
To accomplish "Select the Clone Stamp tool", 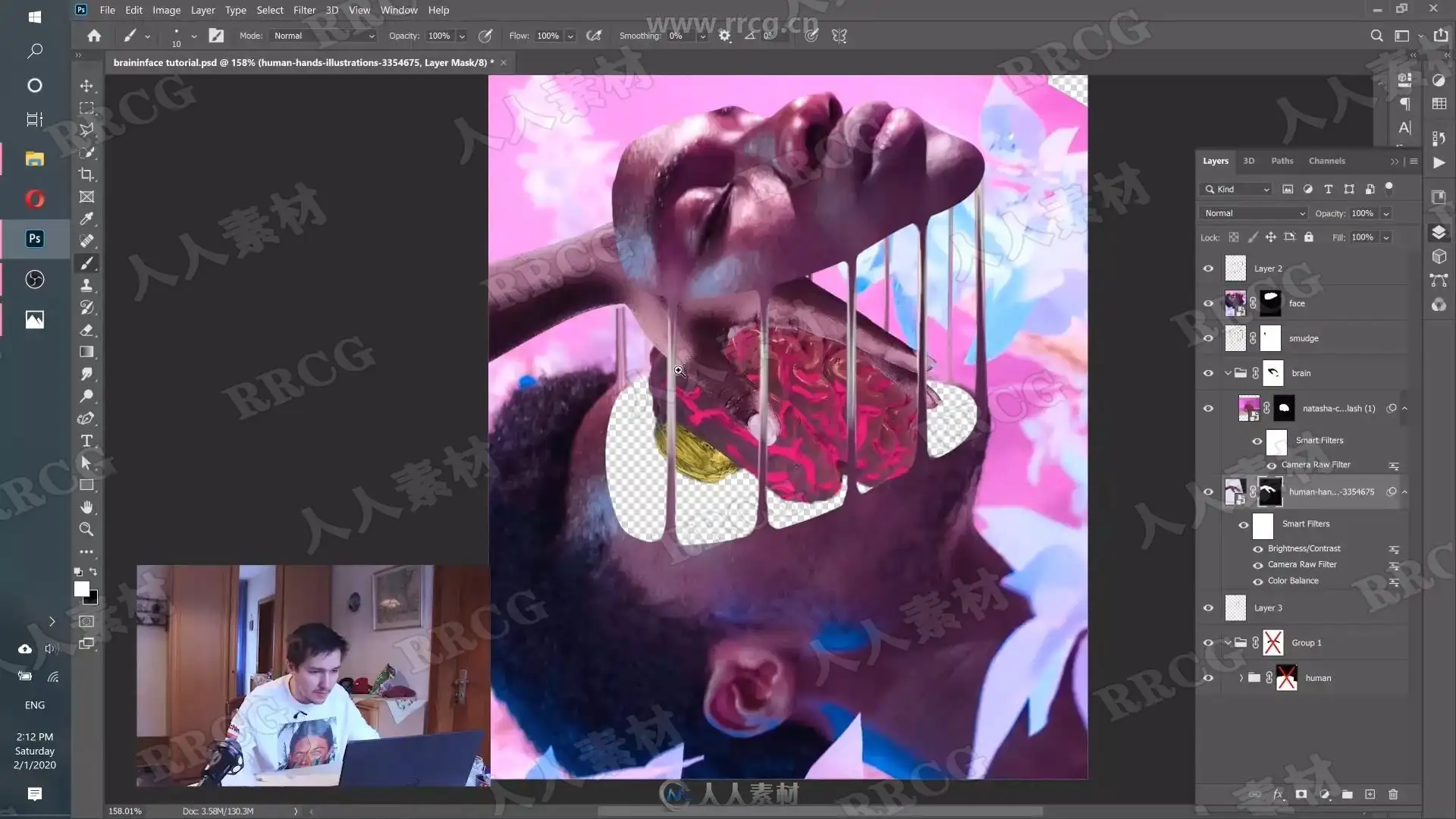I will tap(86, 285).
